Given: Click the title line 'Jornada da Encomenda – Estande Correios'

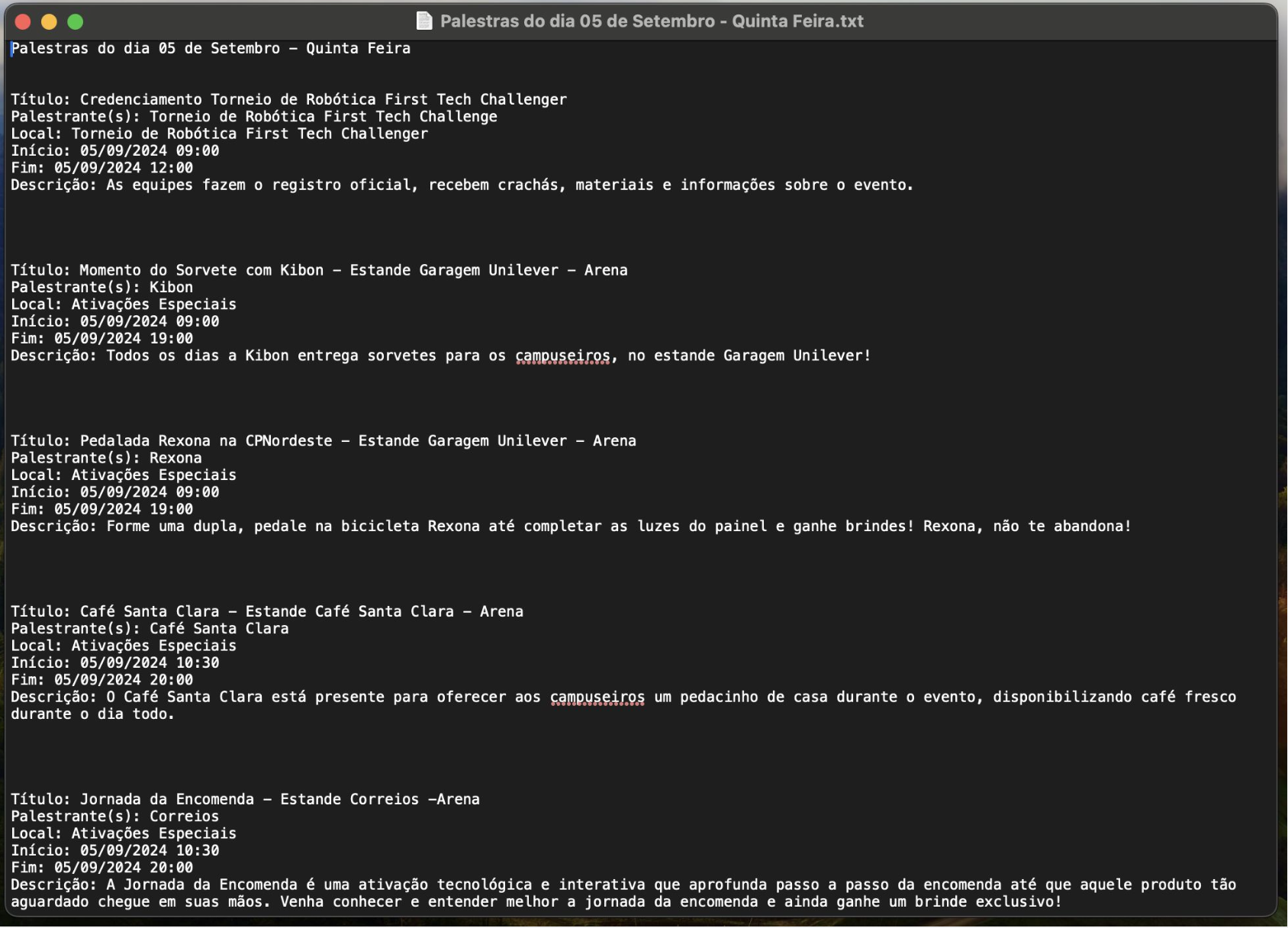Looking at the screenshot, I should pos(246,799).
